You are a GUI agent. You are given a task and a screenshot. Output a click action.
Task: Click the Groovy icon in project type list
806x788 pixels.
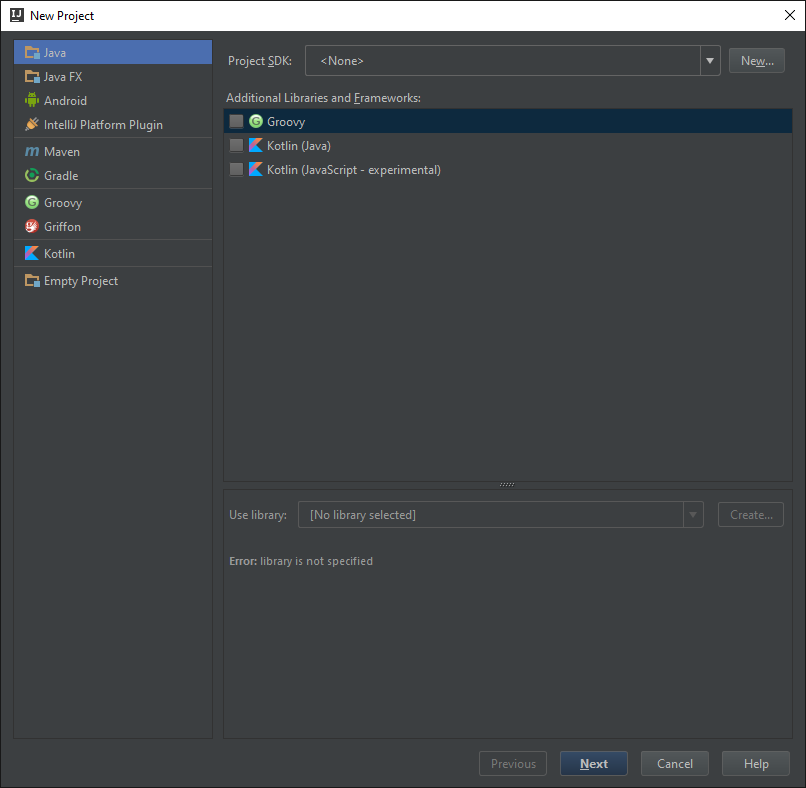coord(32,203)
